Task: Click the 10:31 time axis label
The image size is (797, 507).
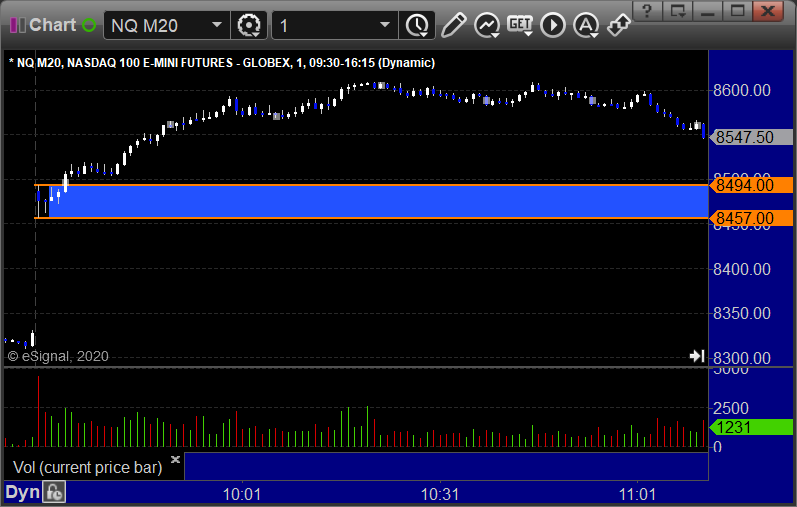Action: [x=440, y=494]
